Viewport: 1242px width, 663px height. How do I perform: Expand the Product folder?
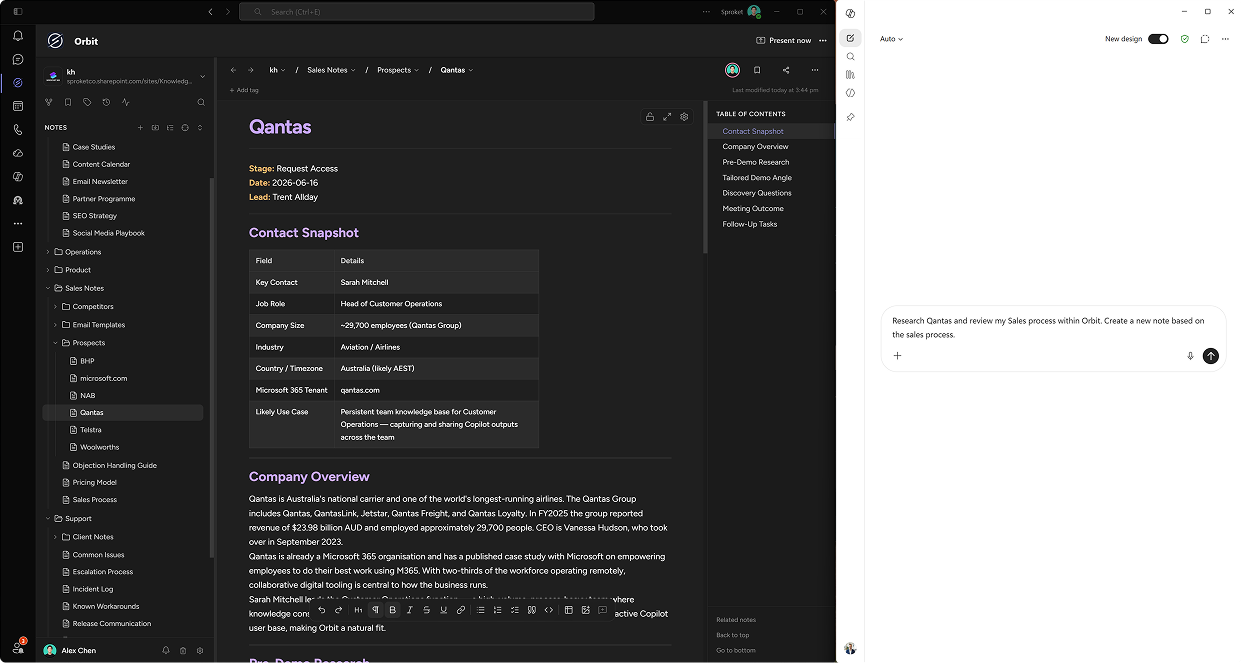(48, 270)
